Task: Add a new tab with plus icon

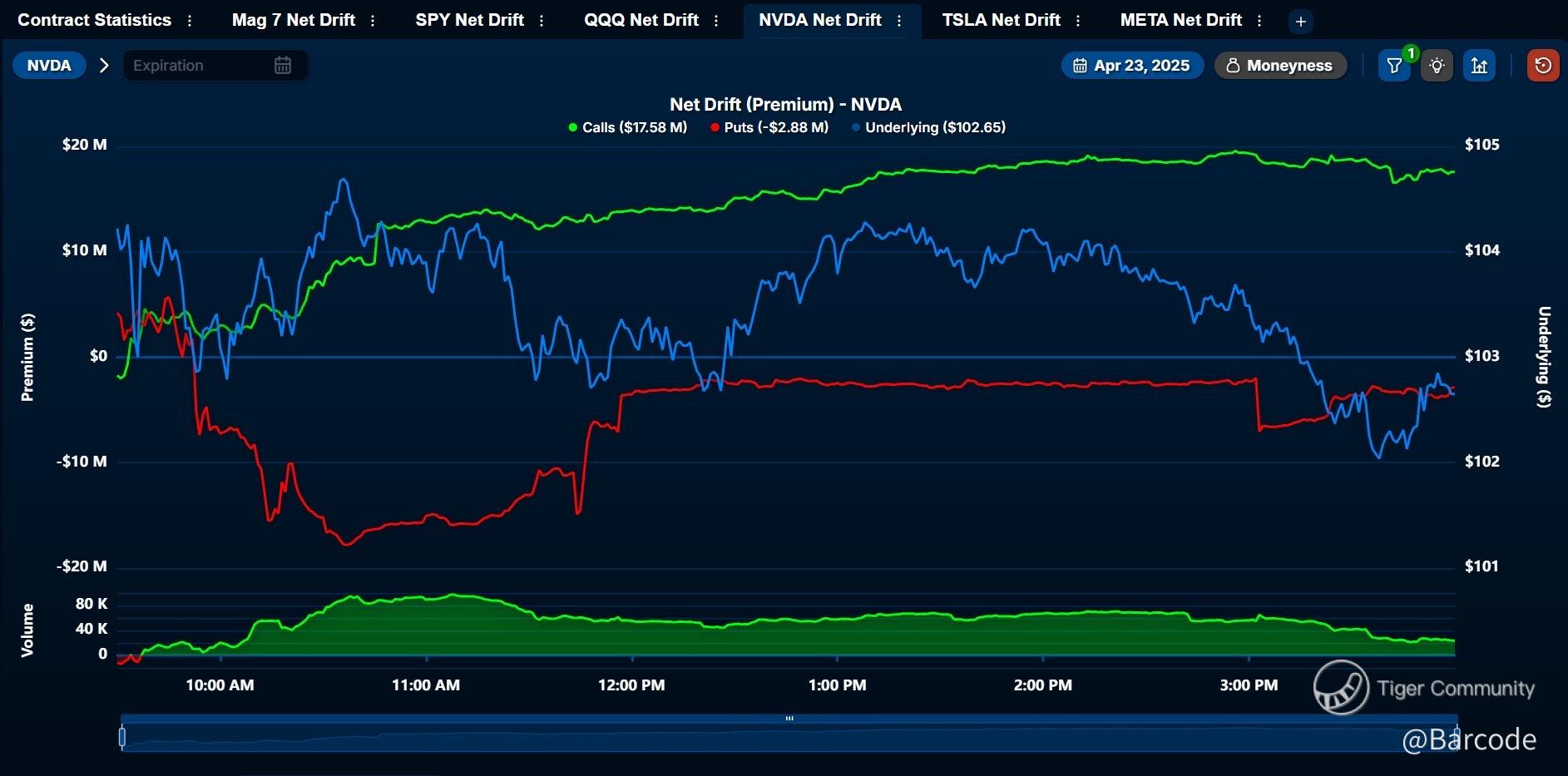Action: (1301, 22)
